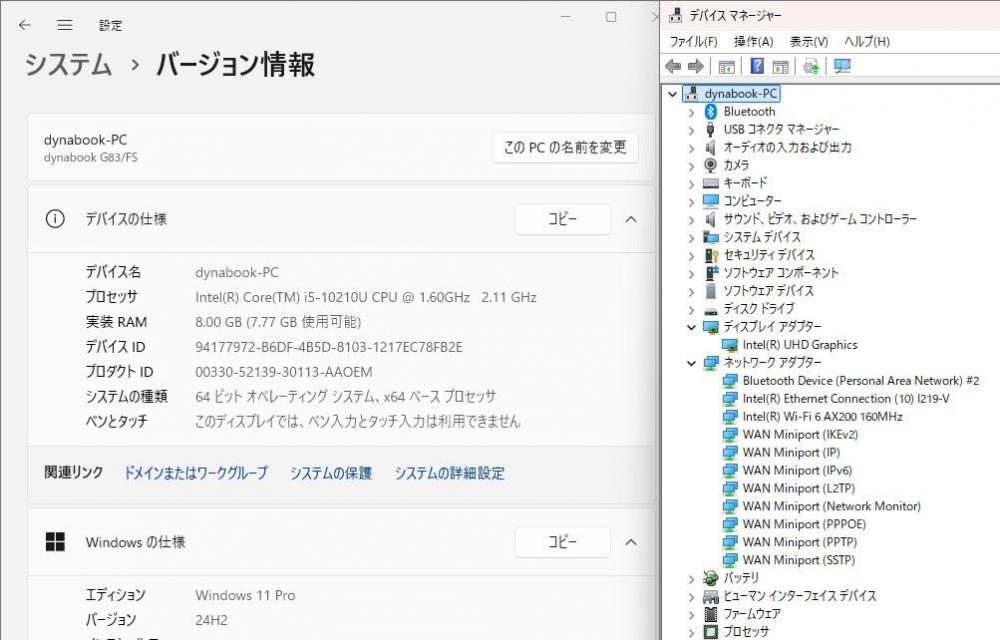Click the Bluetooth category icon in the device tree

[710, 112]
